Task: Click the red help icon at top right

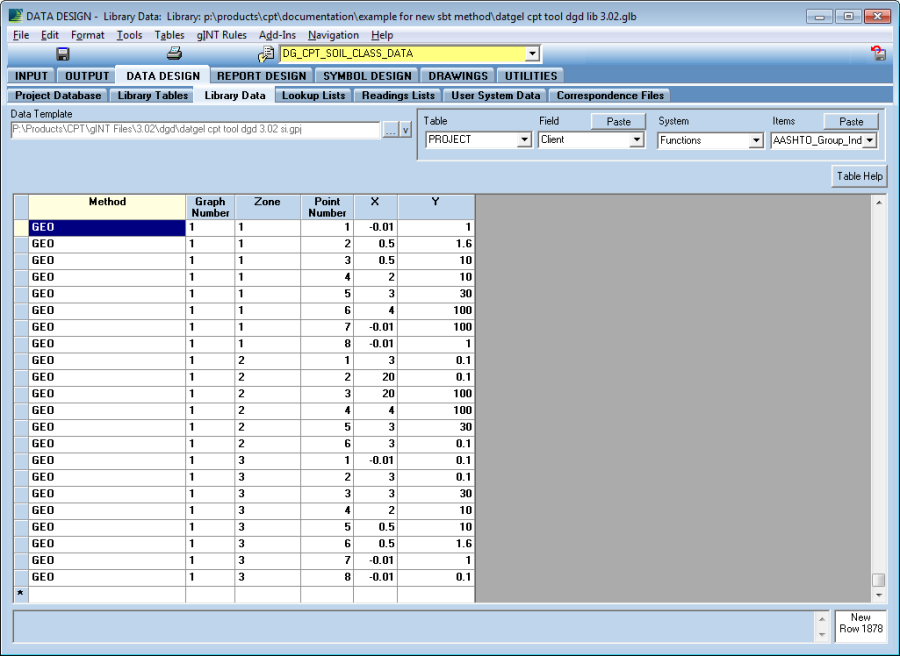Action: pyautogui.click(x=878, y=54)
